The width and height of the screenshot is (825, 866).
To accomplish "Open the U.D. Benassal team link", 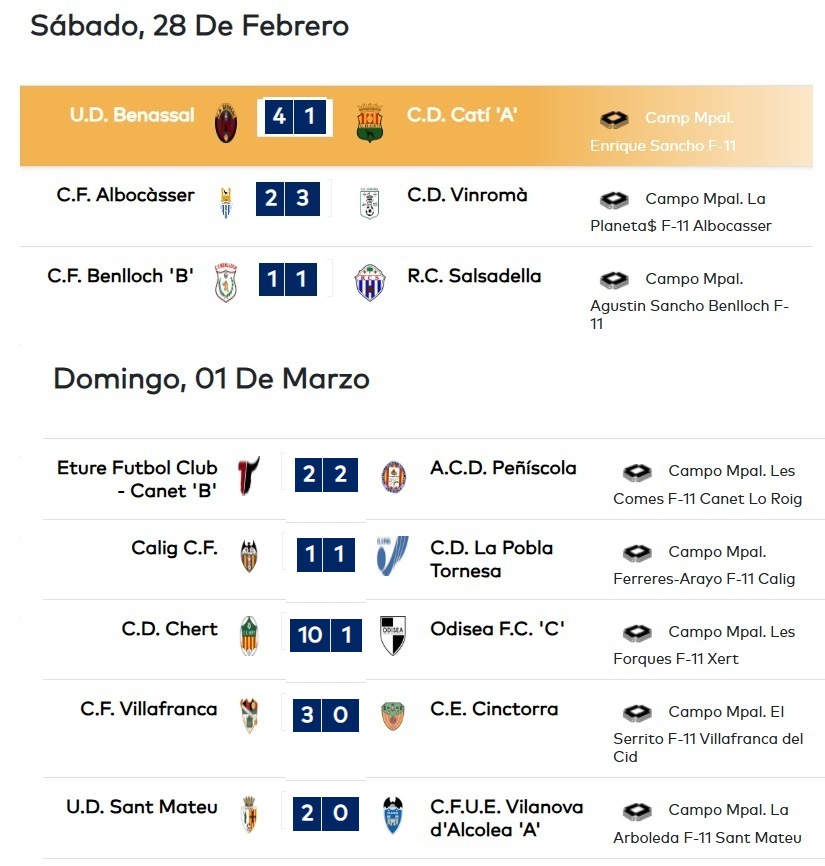I will coord(132,115).
